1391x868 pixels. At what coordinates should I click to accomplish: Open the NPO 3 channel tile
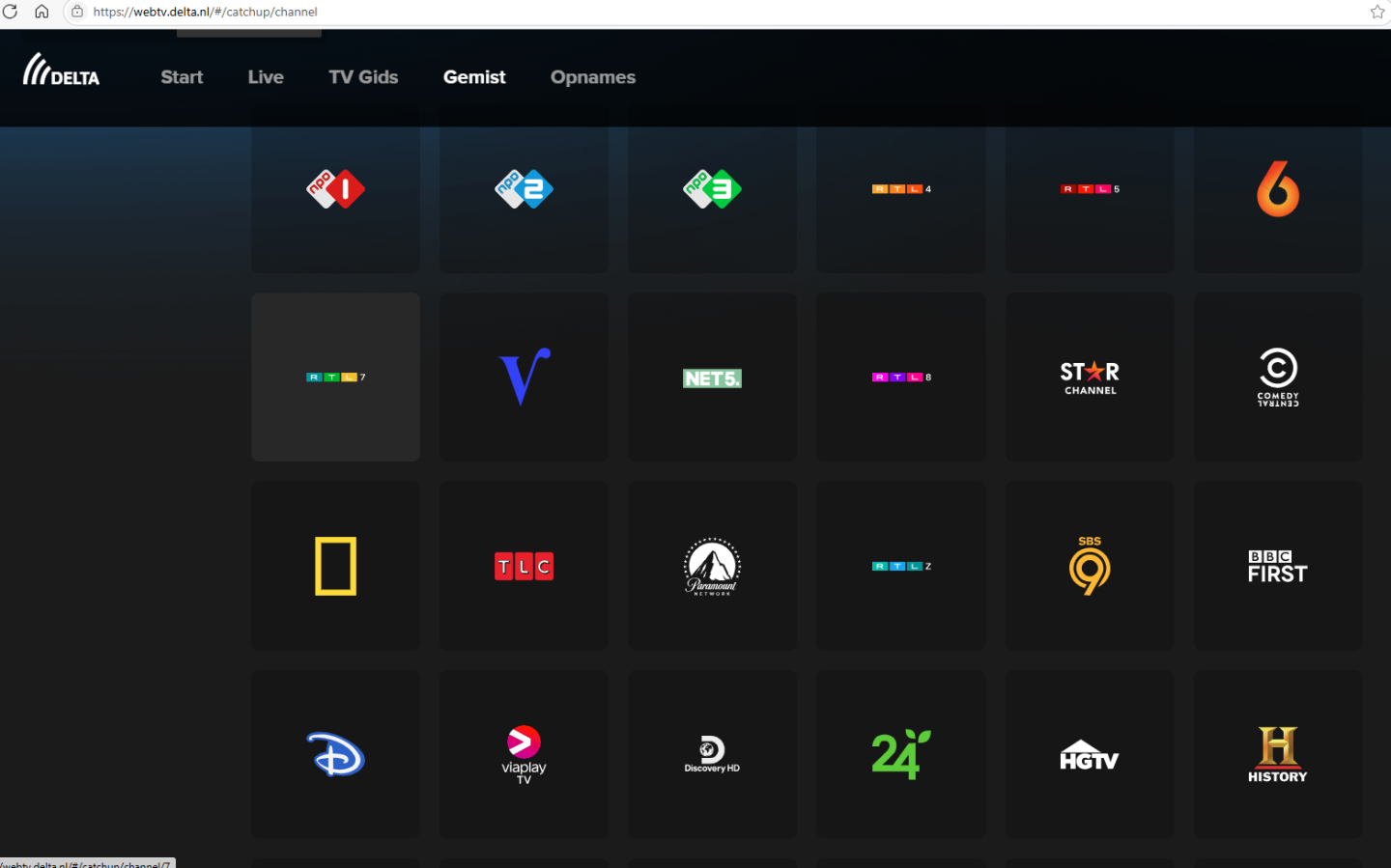(712, 189)
